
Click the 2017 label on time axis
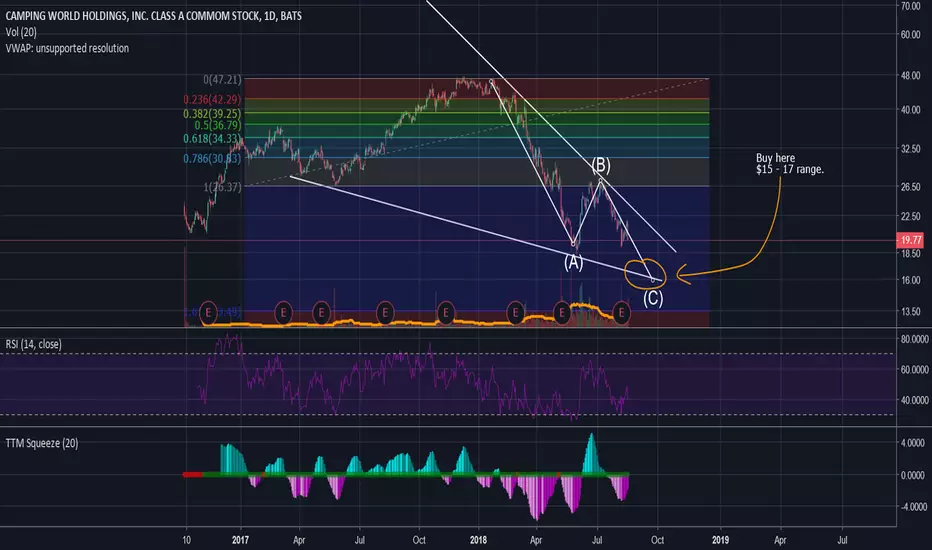pyautogui.click(x=240, y=540)
